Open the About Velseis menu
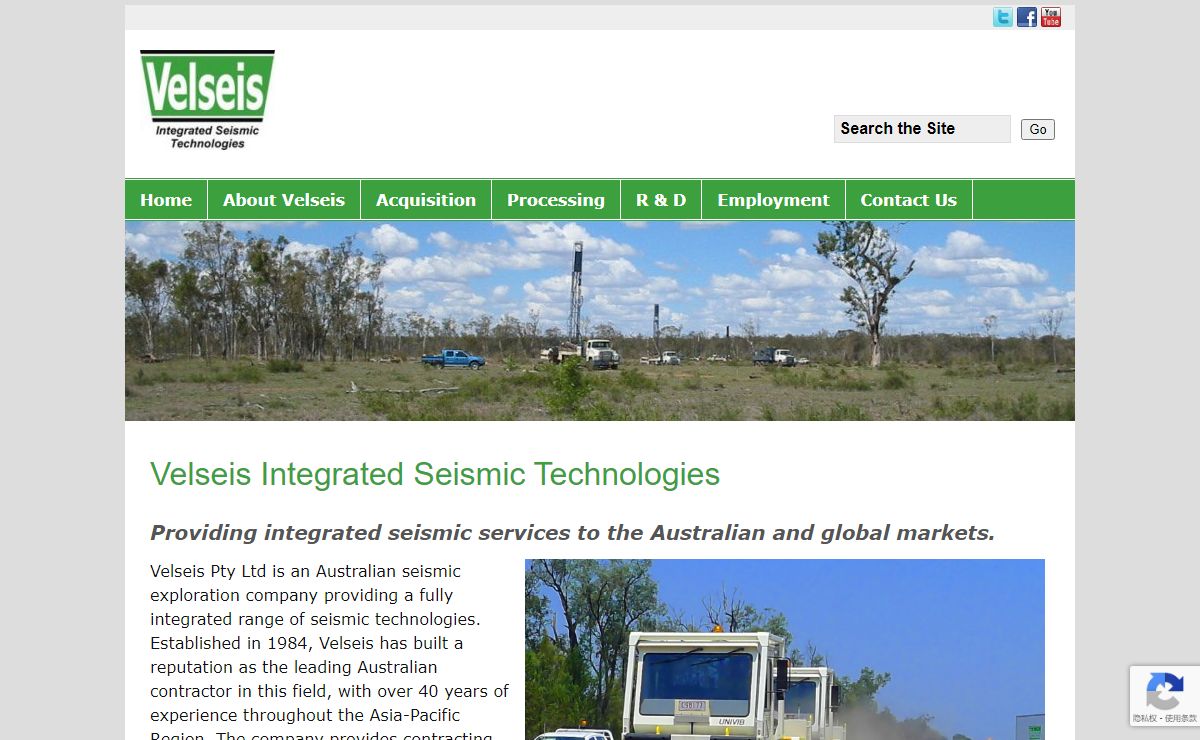This screenshot has height=740, width=1200. click(x=284, y=200)
